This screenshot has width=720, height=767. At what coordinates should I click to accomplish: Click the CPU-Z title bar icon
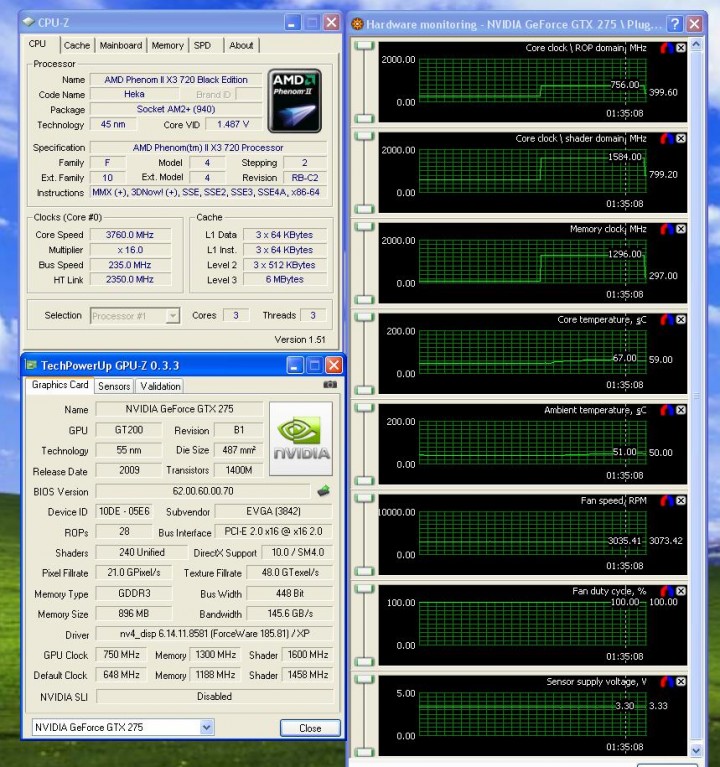coord(29,22)
